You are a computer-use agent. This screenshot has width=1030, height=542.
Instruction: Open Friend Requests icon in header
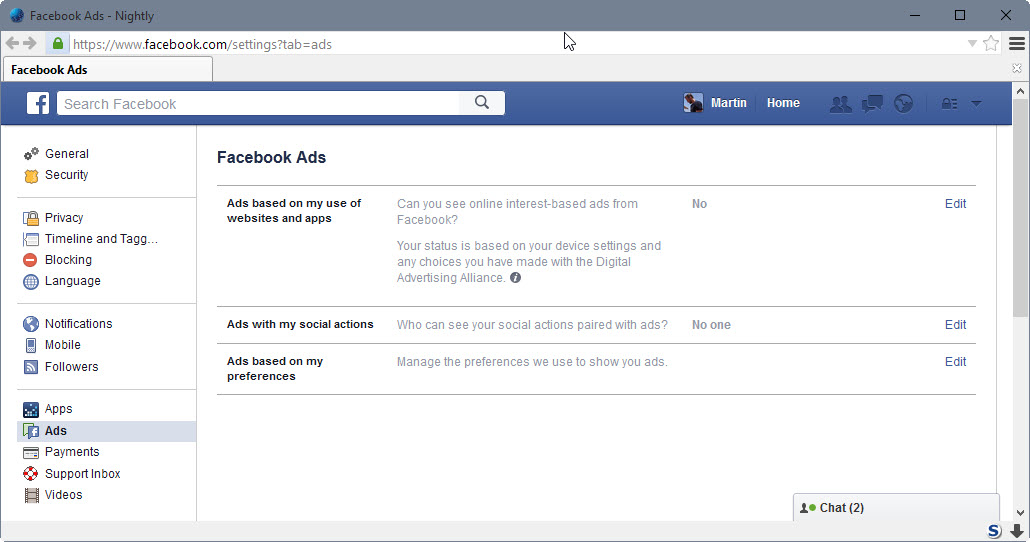(x=840, y=104)
